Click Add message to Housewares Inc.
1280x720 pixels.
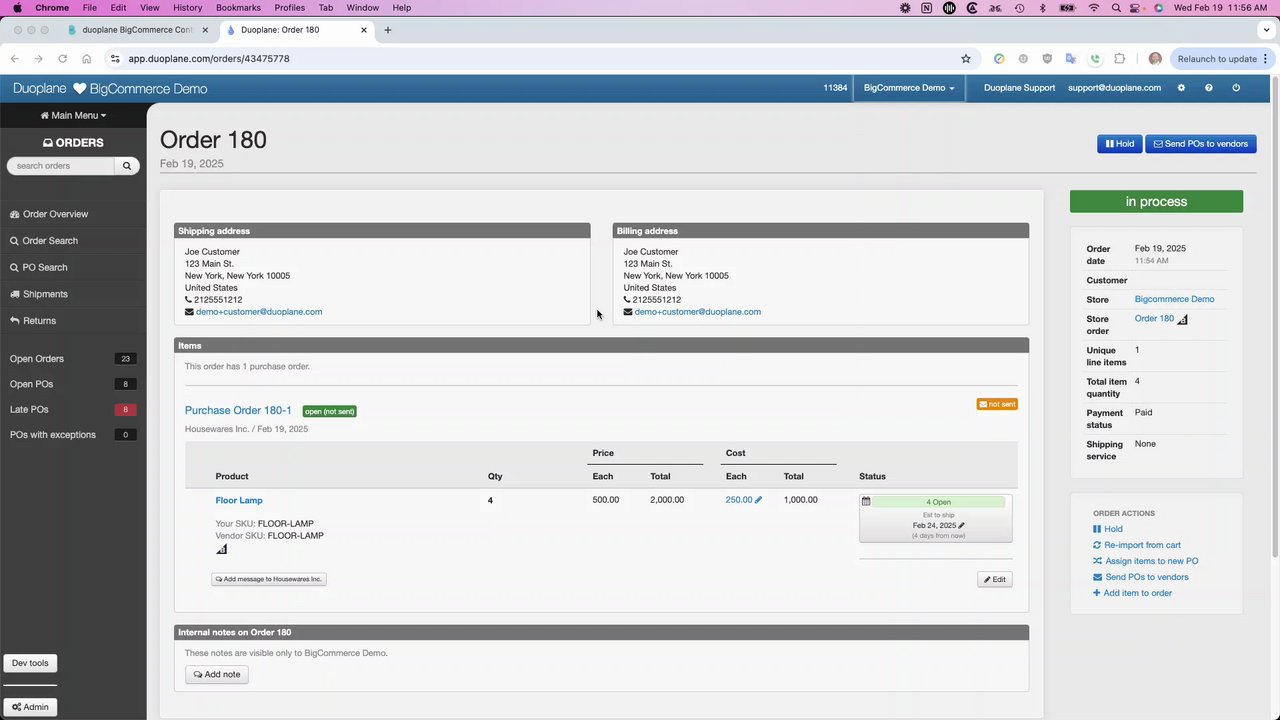(x=269, y=579)
